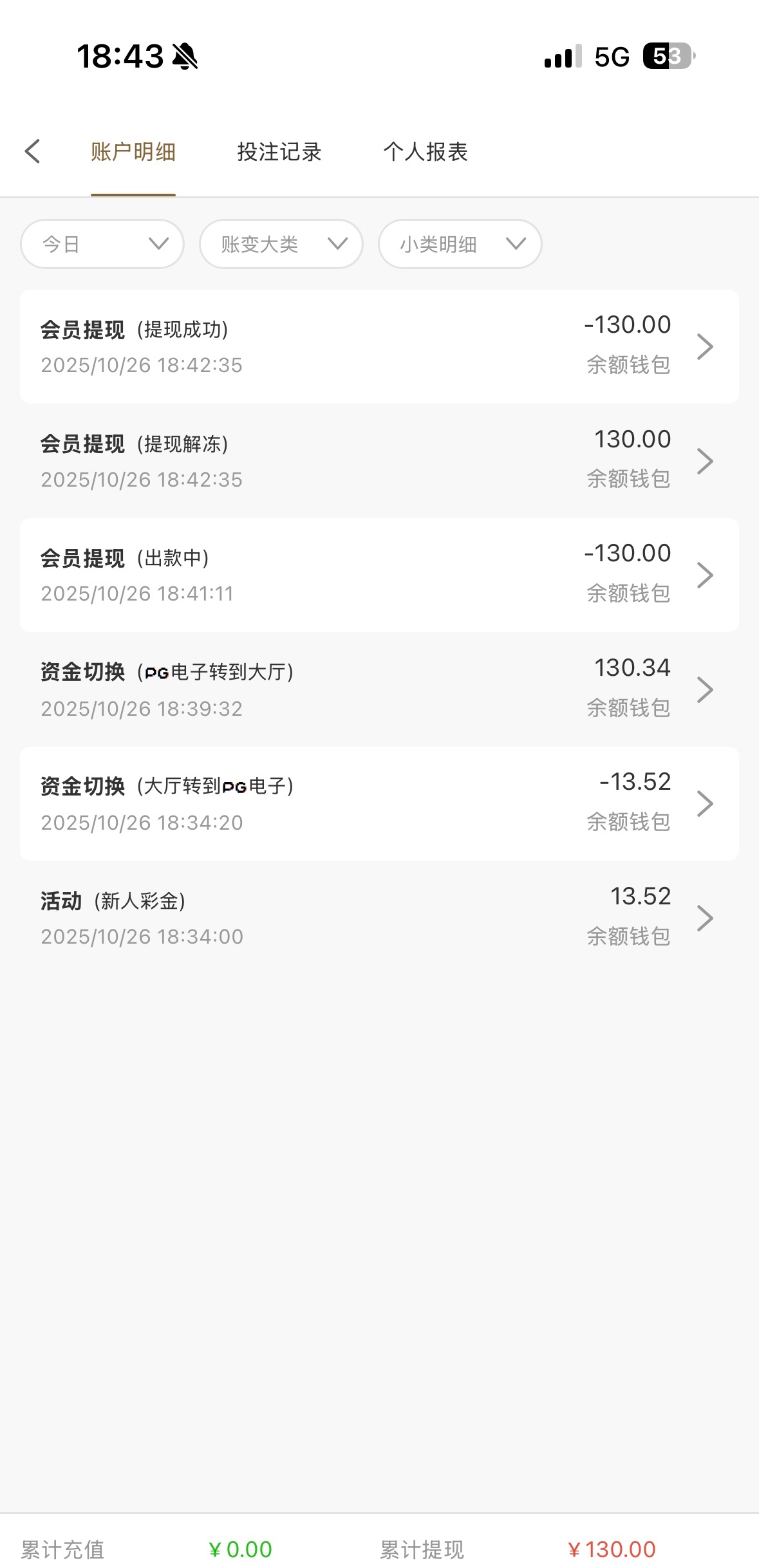Tap the muted bell status icon

[185, 57]
